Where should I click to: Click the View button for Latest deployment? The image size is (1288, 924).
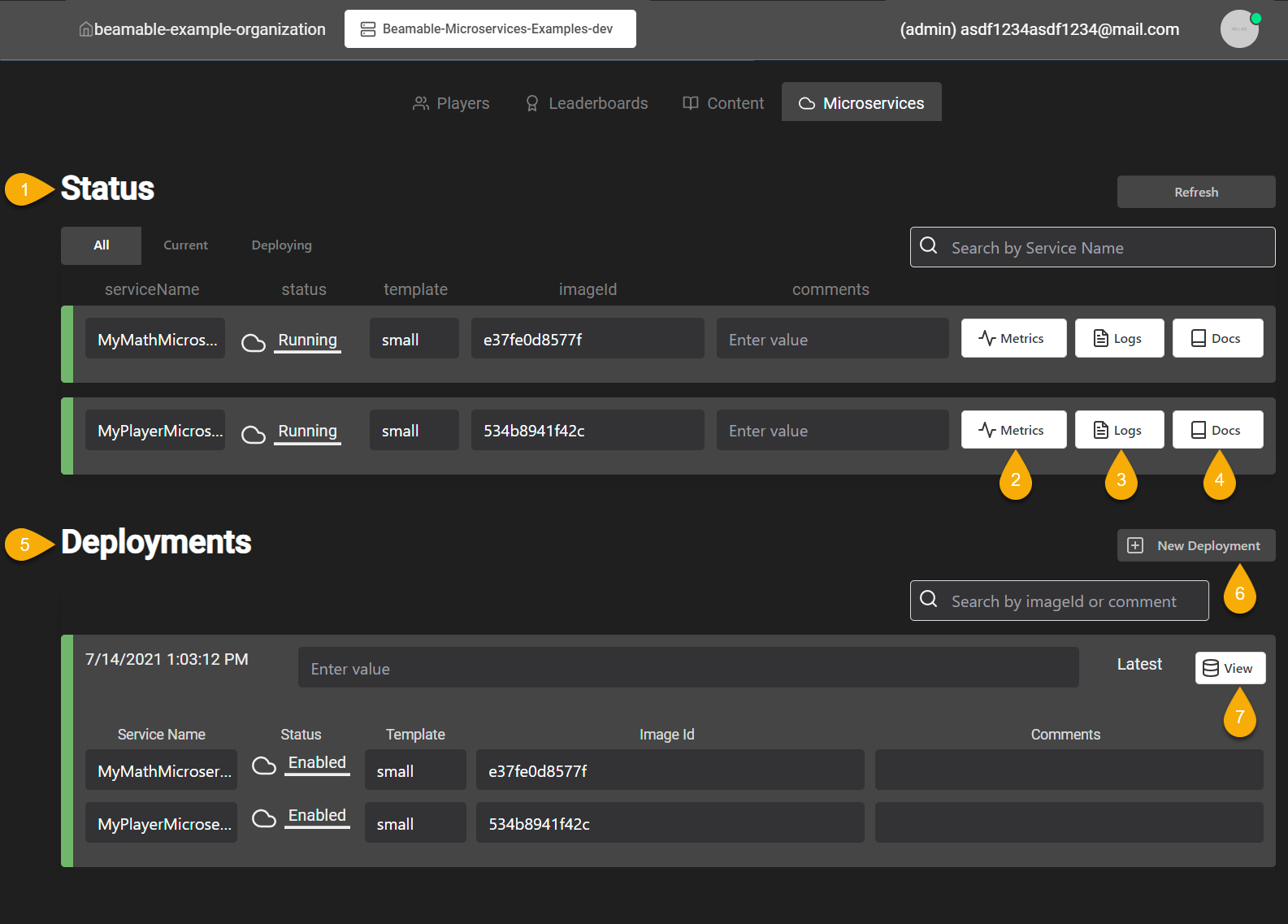1229,668
